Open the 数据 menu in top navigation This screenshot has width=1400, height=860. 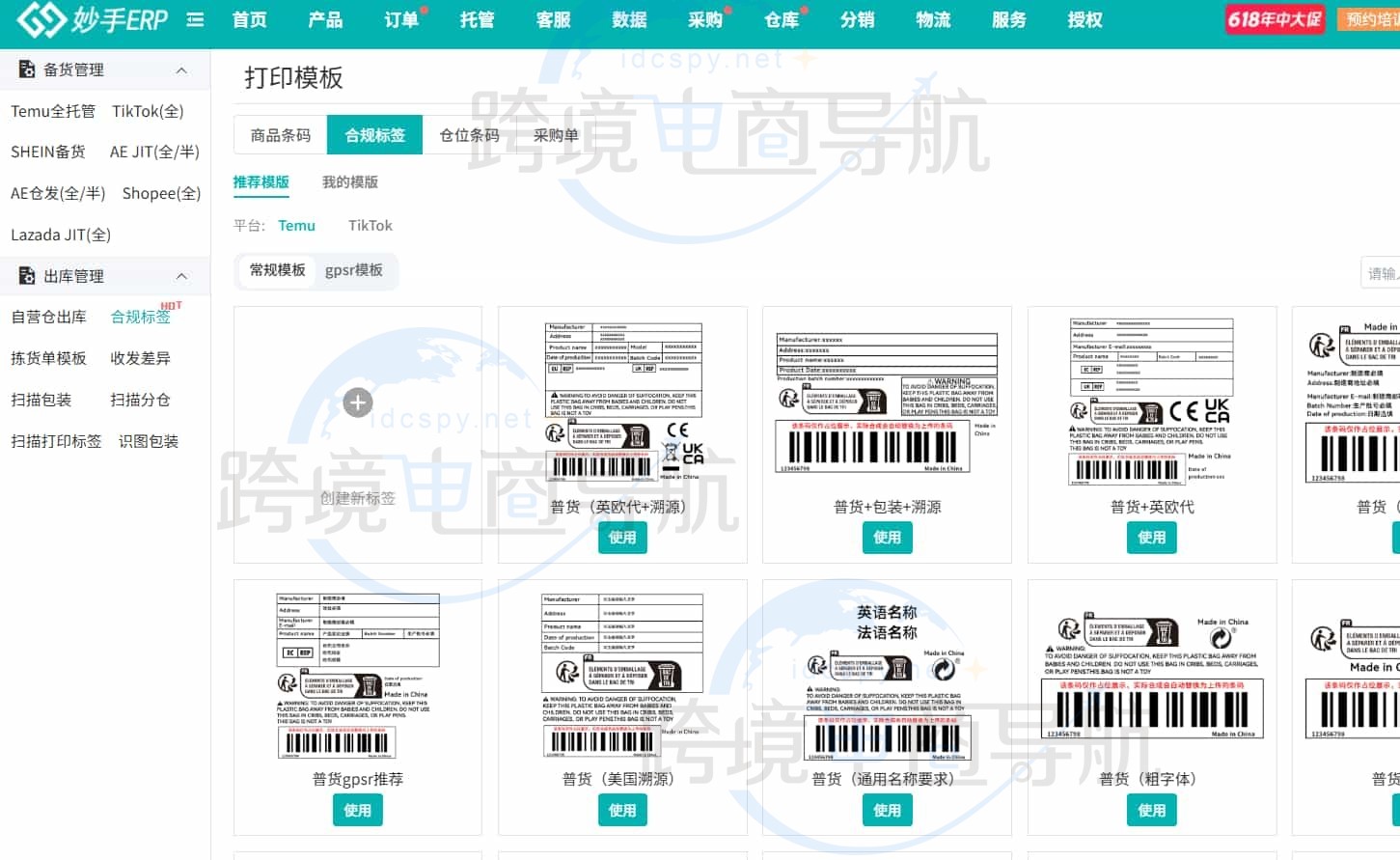tap(629, 18)
